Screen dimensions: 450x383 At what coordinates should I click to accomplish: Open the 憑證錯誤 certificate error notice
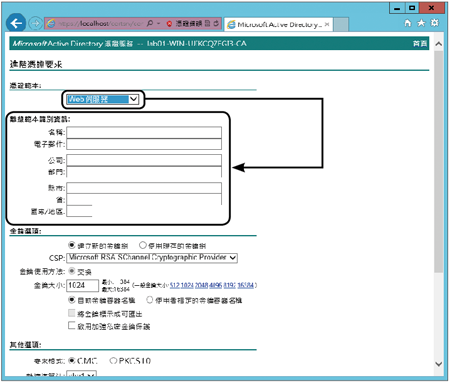pyautogui.click(x=189, y=24)
